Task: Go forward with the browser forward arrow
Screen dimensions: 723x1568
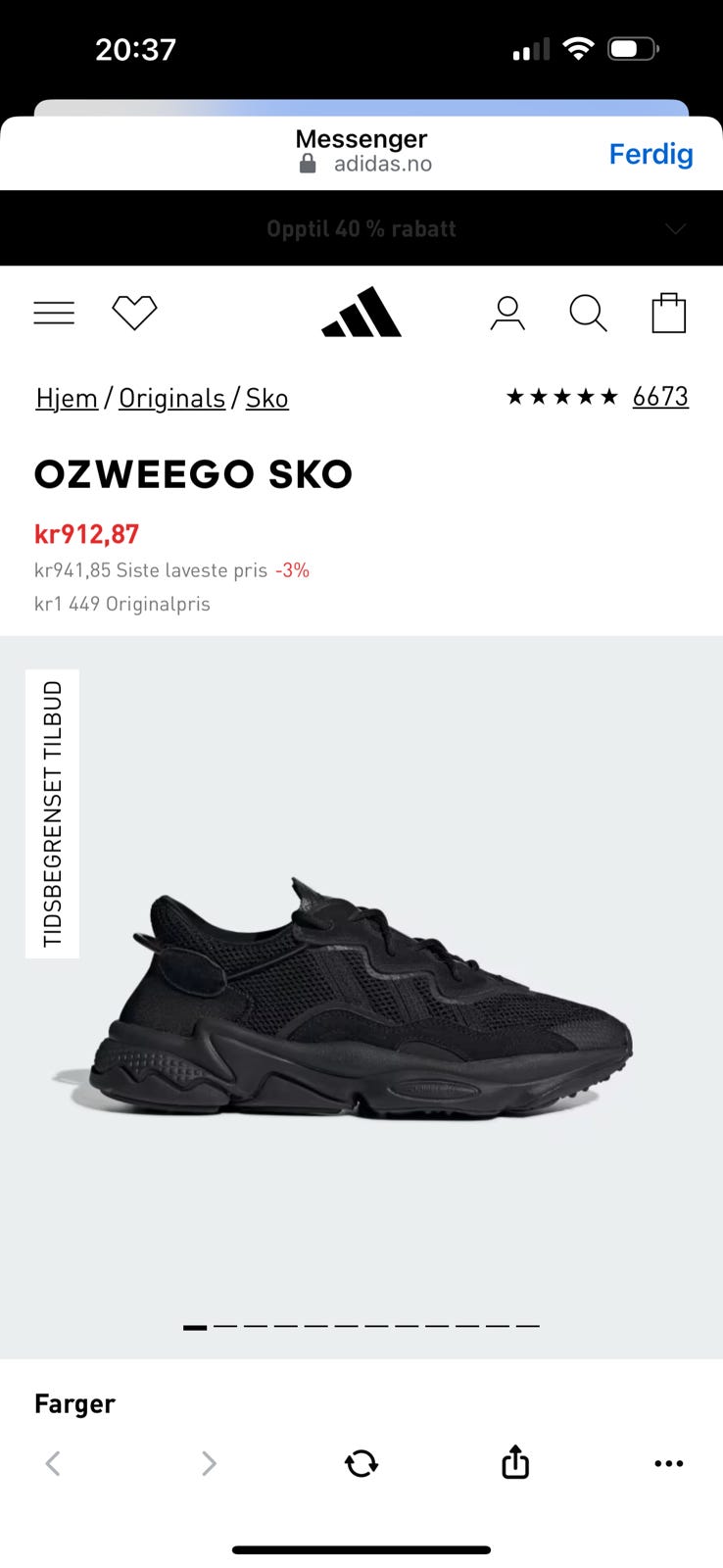Action: (x=209, y=1463)
